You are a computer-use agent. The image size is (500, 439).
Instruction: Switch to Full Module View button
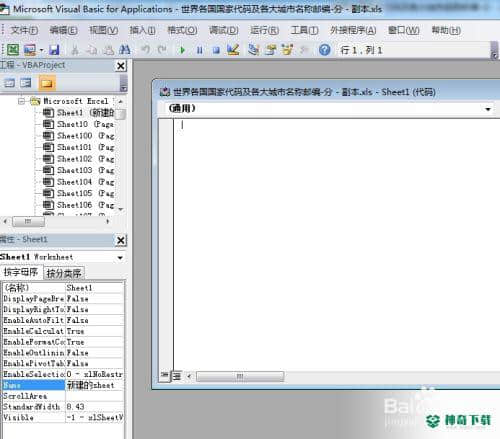click(176, 376)
